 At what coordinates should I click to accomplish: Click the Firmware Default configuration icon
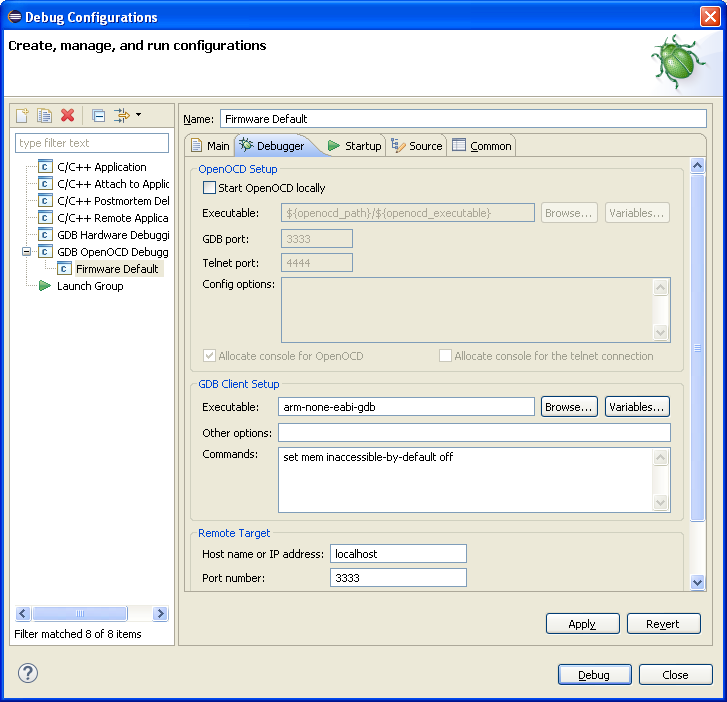(x=64, y=269)
